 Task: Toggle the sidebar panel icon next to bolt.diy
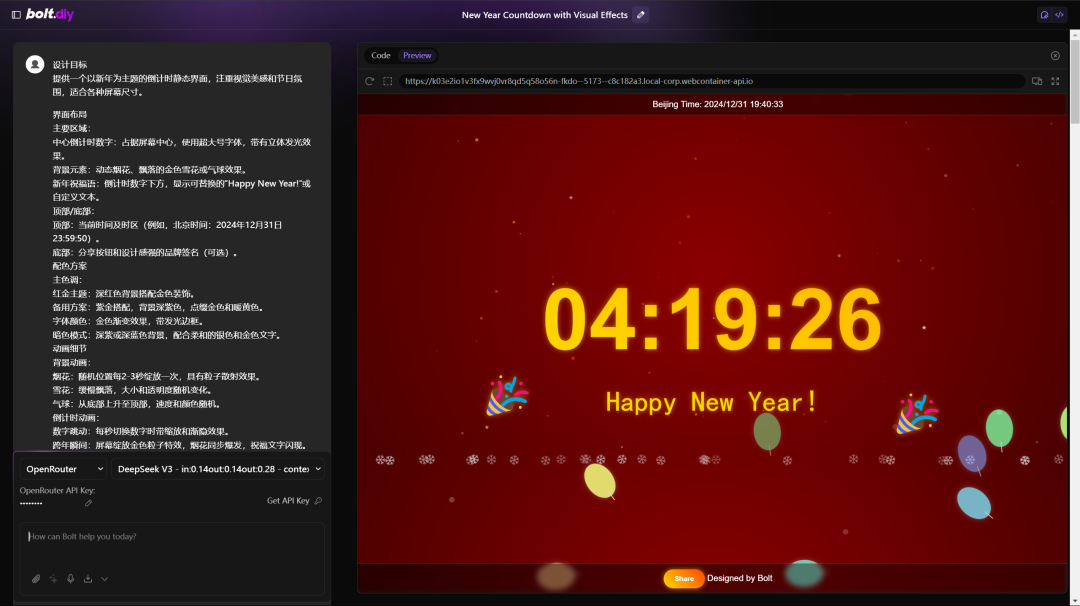[x=16, y=14]
